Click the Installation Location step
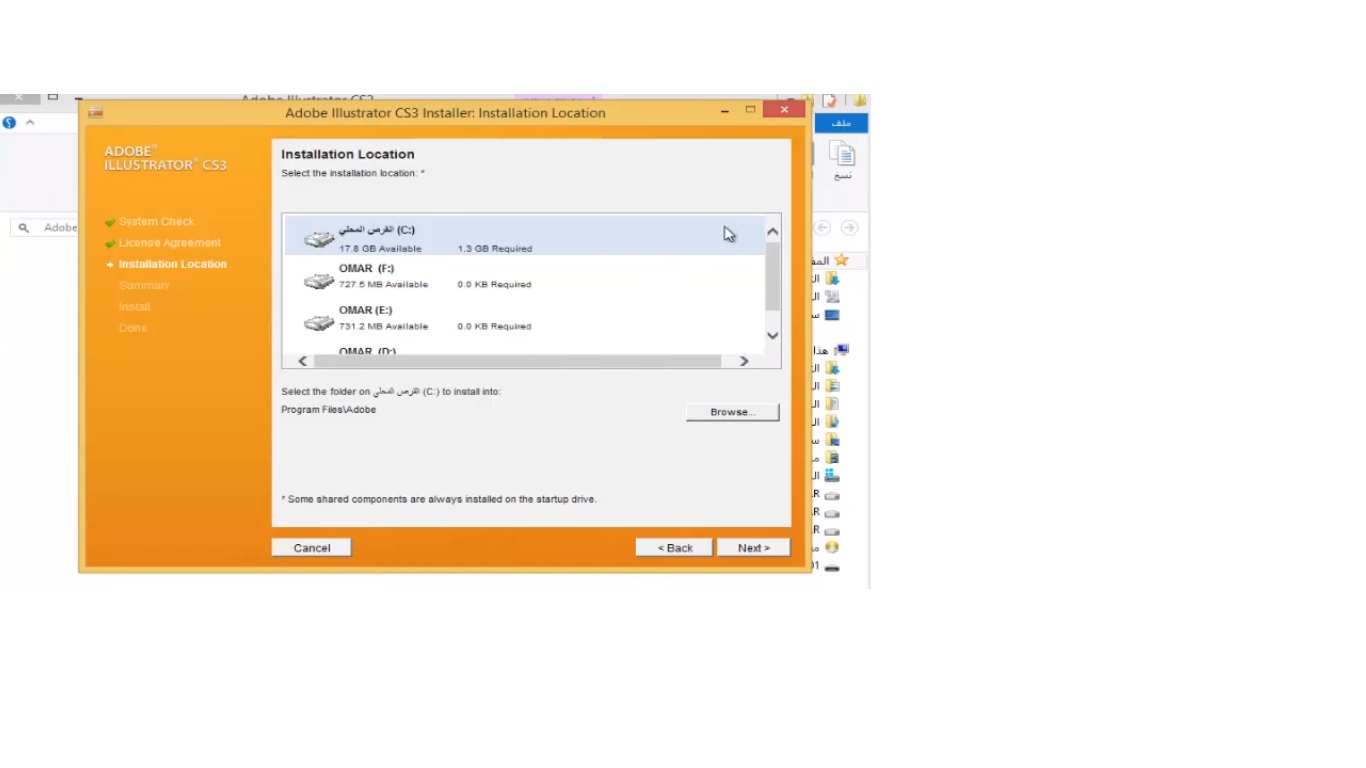Image resolution: width=1366 pixels, height=768 pixels. 172,264
